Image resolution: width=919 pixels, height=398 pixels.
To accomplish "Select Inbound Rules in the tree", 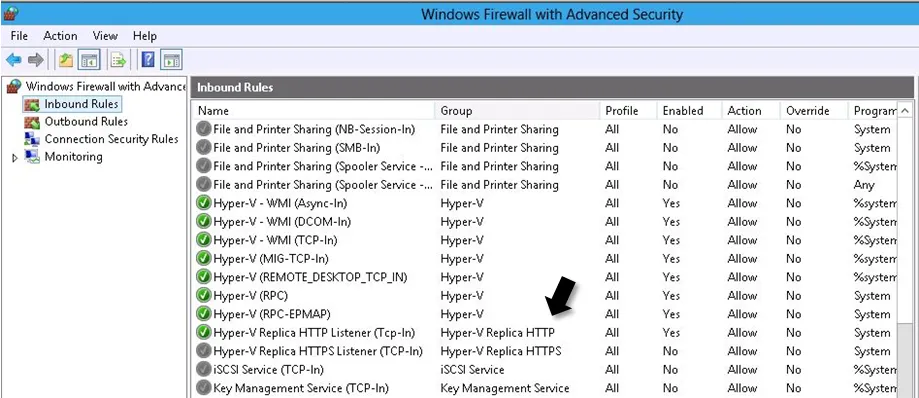I will pyautogui.click(x=81, y=104).
